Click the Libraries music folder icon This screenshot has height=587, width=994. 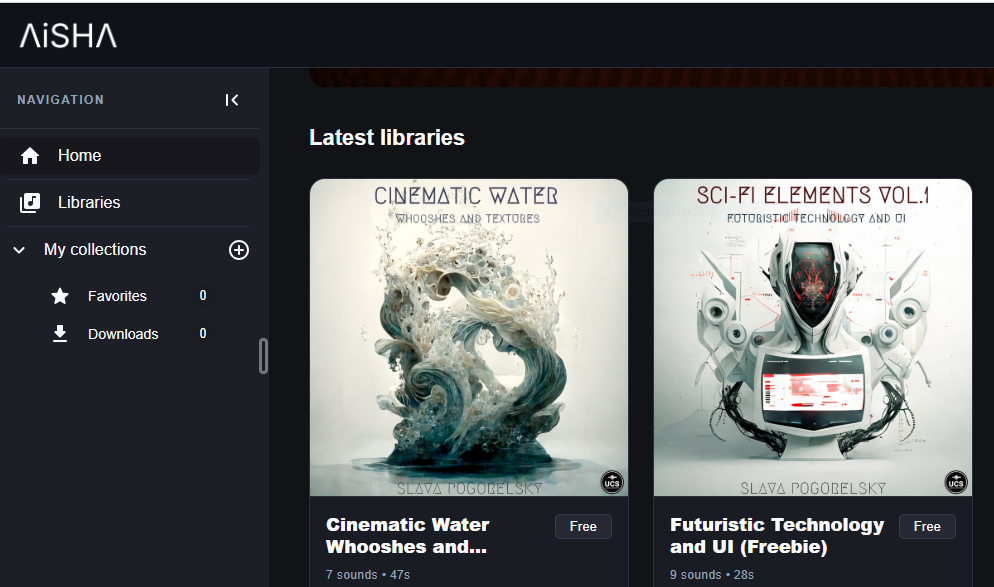click(30, 203)
